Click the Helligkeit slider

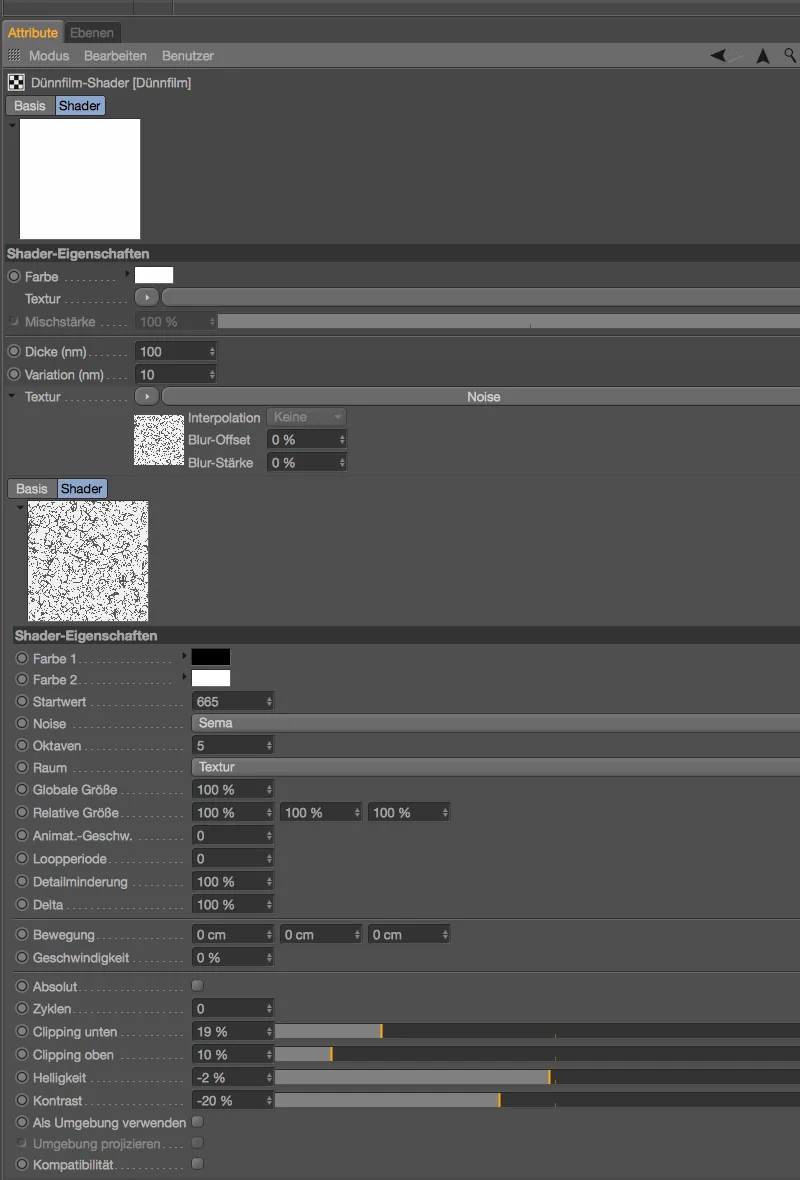[537, 1078]
